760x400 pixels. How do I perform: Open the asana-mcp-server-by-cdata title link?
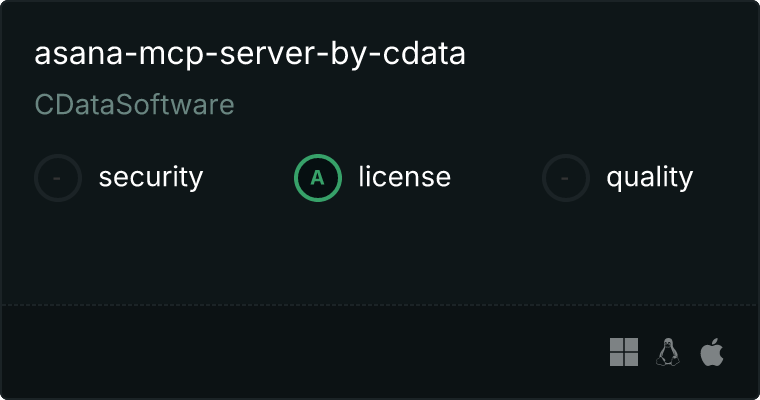[250, 54]
